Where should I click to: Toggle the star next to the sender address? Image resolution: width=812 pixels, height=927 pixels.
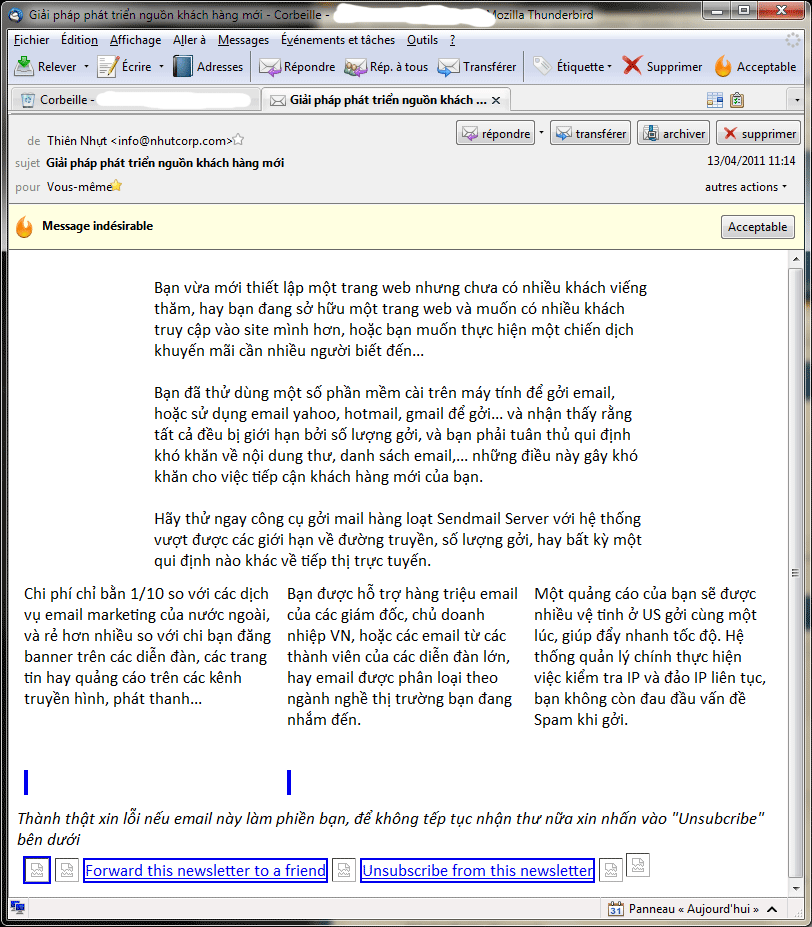(238, 140)
